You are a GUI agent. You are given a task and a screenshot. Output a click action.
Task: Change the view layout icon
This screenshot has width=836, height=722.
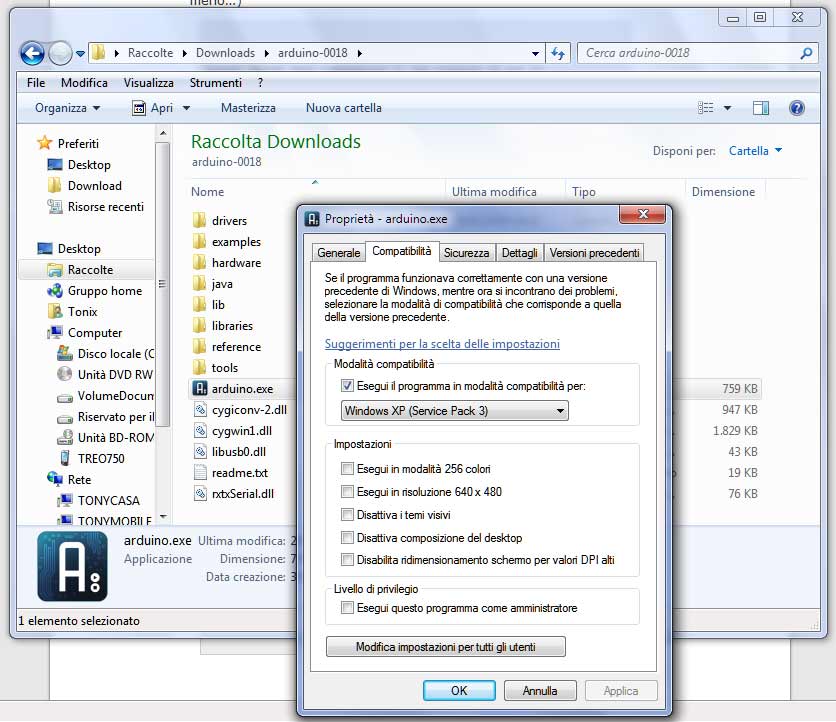pos(705,108)
